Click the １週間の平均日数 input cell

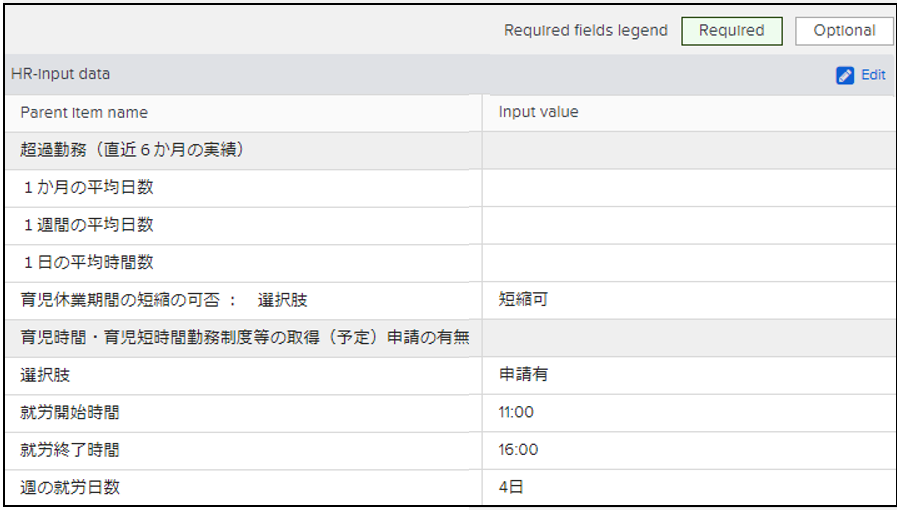click(689, 226)
